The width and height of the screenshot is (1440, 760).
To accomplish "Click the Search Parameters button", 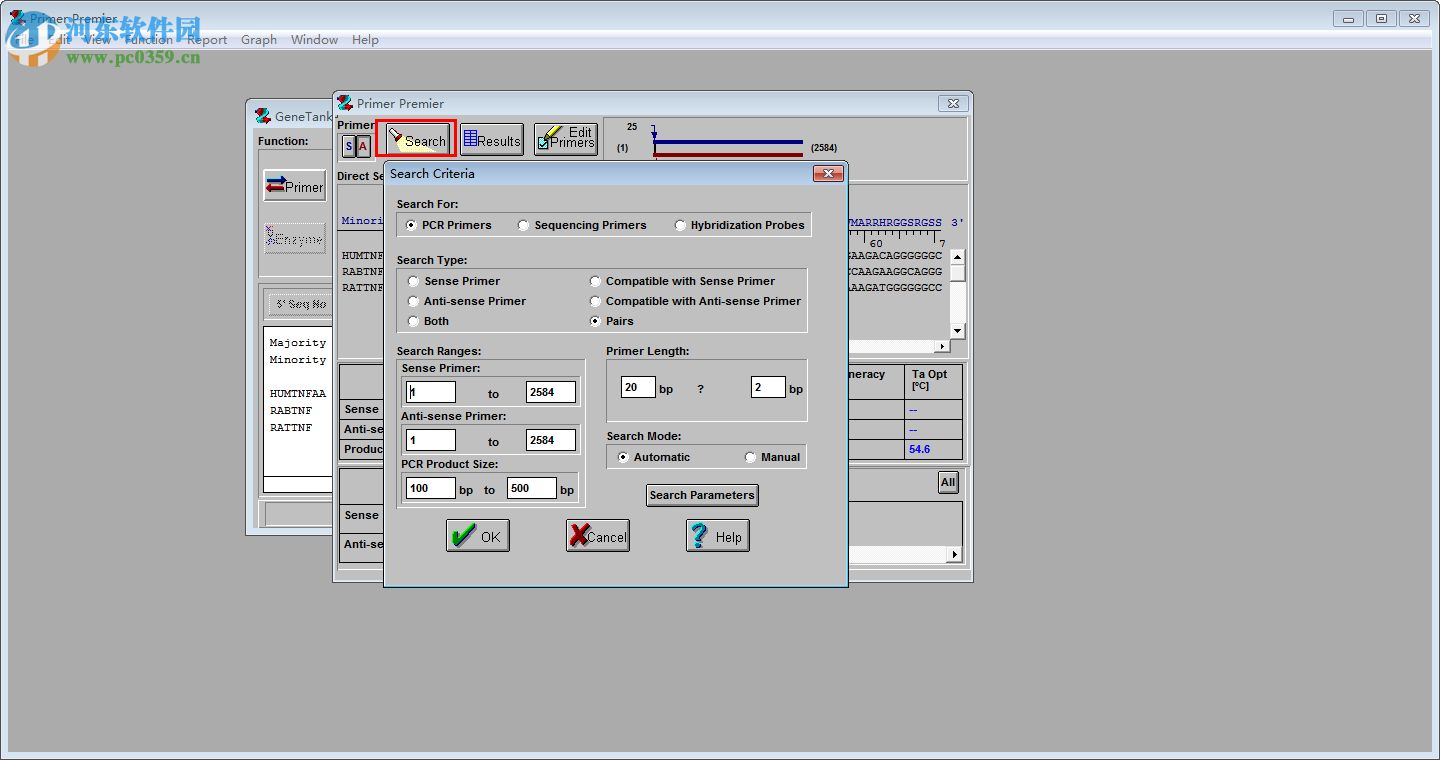I will click(702, 495).
